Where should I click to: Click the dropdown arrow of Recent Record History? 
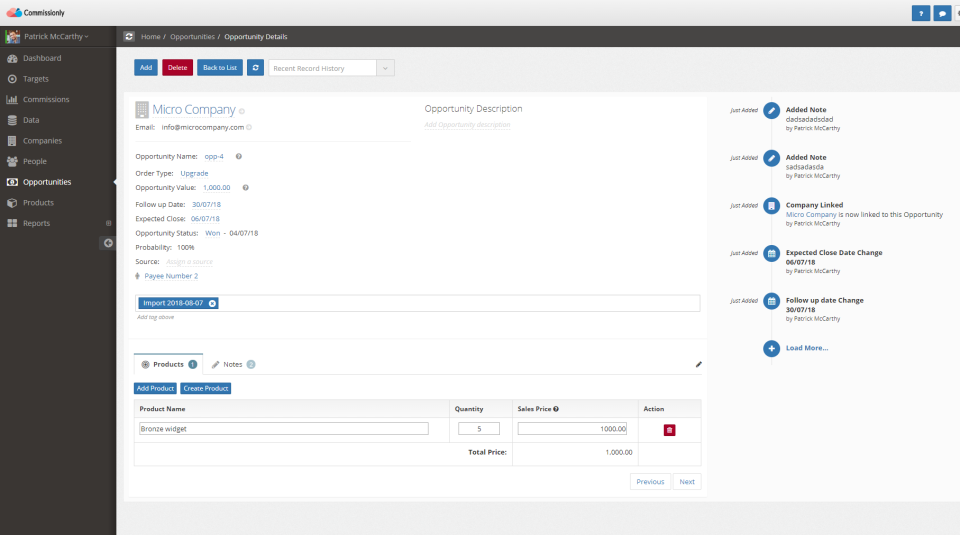385,68
